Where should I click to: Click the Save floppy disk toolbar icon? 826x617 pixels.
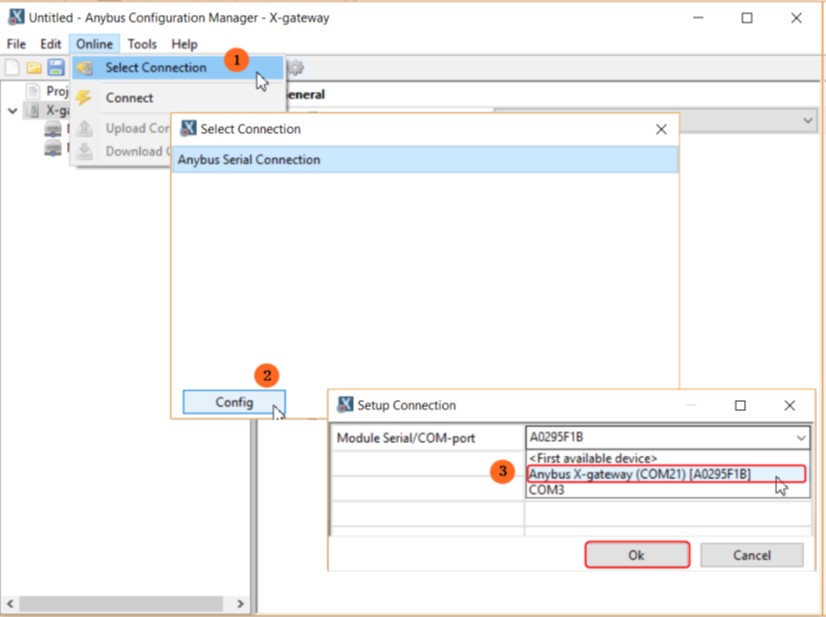pyautogui.click(x=56, y=67)
